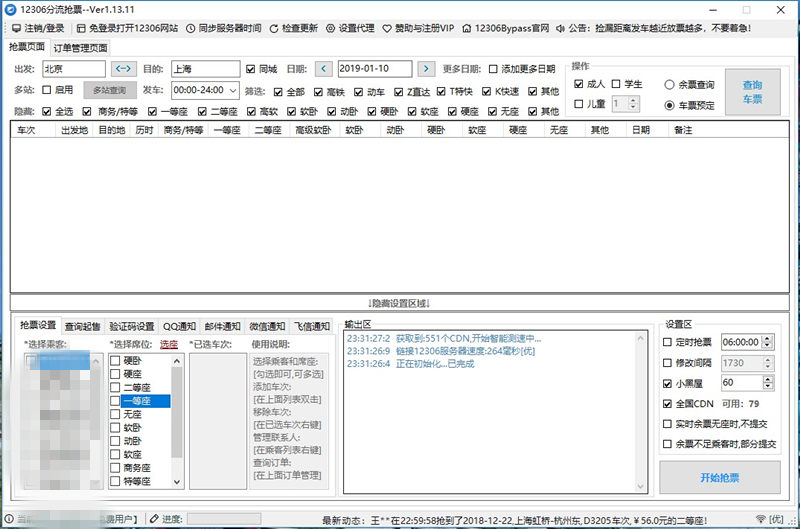Screen dimensions: 800x529
Task: Toggle the 硬卧 hide checkbox in 隐藏 row
Action: [x=372, y=111]
